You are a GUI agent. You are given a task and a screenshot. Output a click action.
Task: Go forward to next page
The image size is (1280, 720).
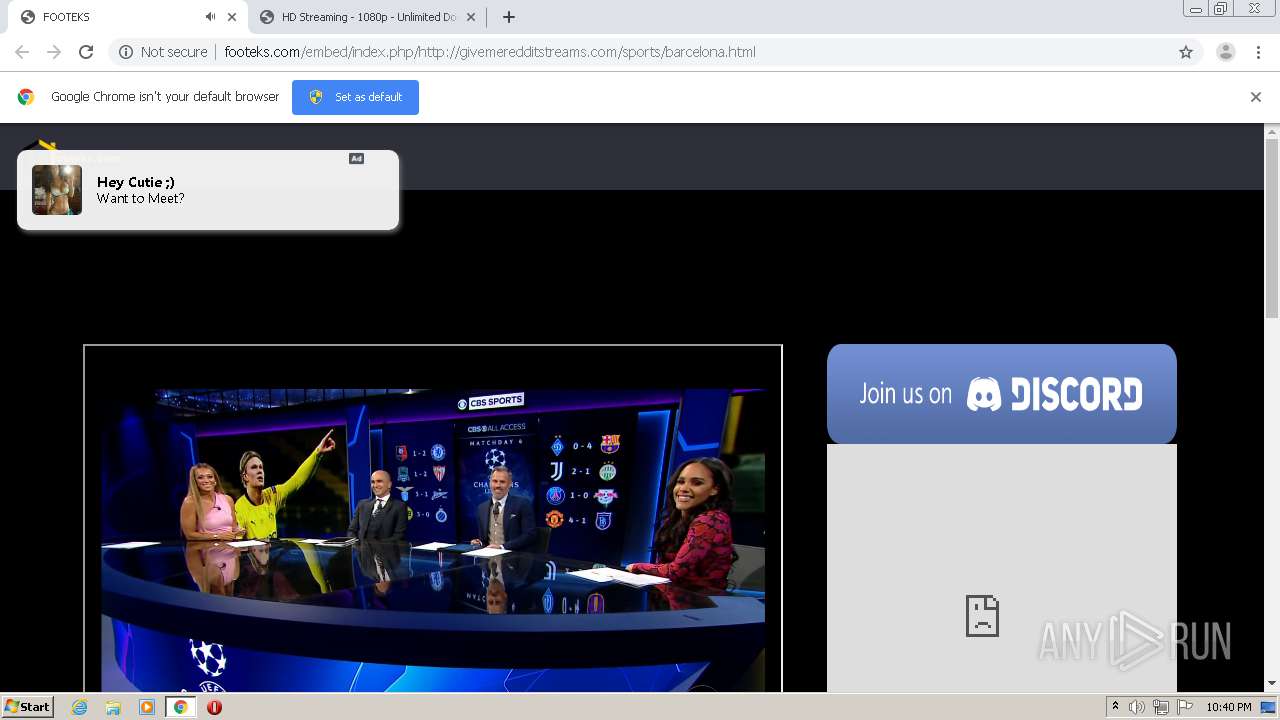click(54, 52)
